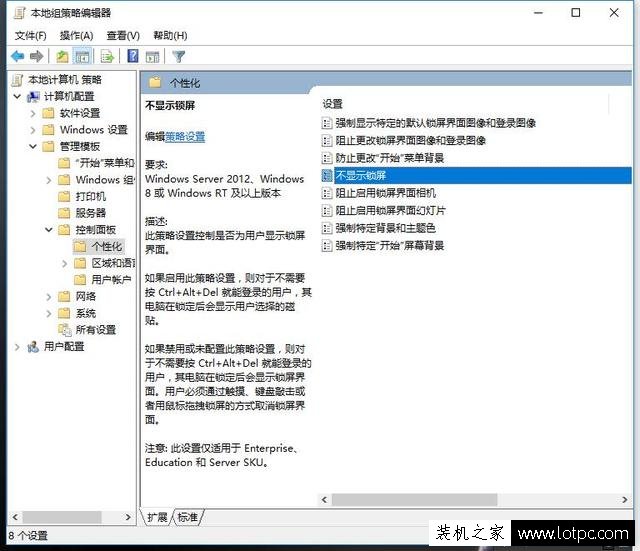Click left arrow of settings list scrollbar
The width and height of the screenshot is (640, 551).
click(324, 500)
